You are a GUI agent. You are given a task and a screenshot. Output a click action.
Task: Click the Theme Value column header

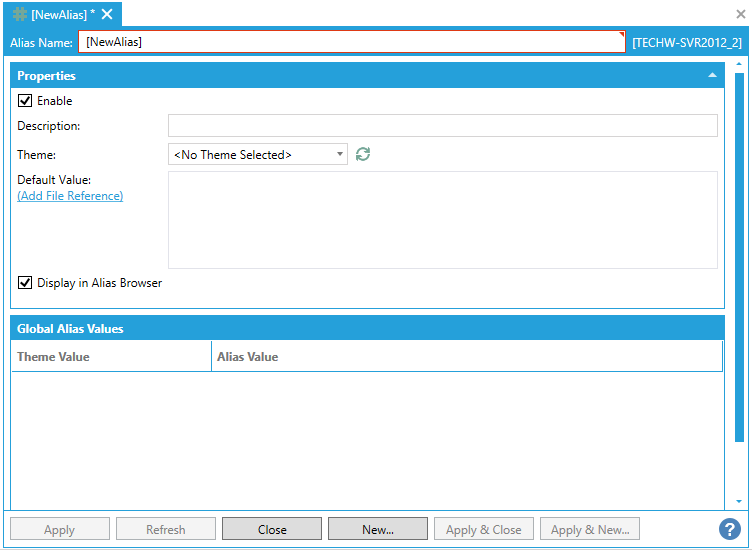[x=110, y=357]
